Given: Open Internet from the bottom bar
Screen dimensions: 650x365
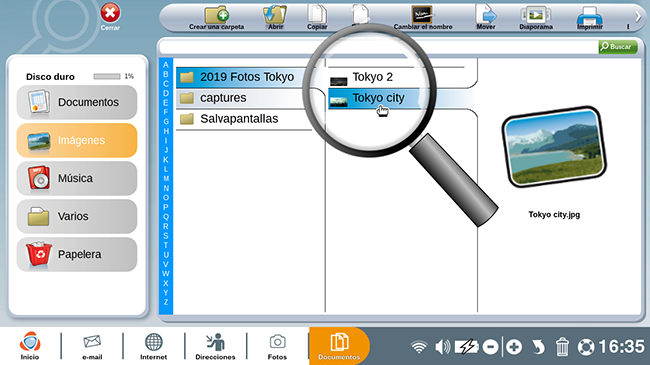Looking at the screenshot, I should click(x=153, y=346).
